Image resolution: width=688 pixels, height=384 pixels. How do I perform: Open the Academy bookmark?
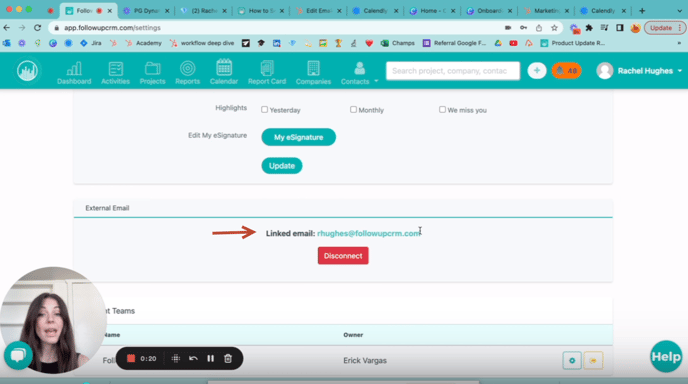(143, 43)
